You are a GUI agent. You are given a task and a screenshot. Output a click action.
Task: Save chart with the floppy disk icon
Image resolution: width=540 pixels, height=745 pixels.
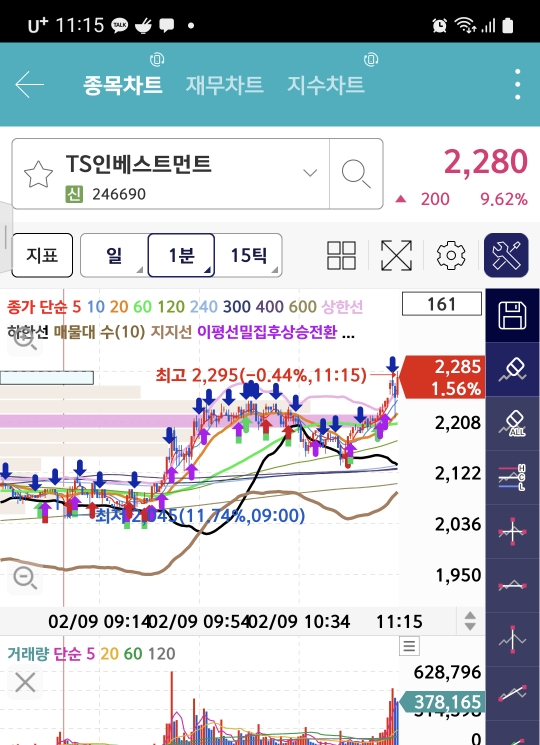pyautogui.click(x=512, y=315)
